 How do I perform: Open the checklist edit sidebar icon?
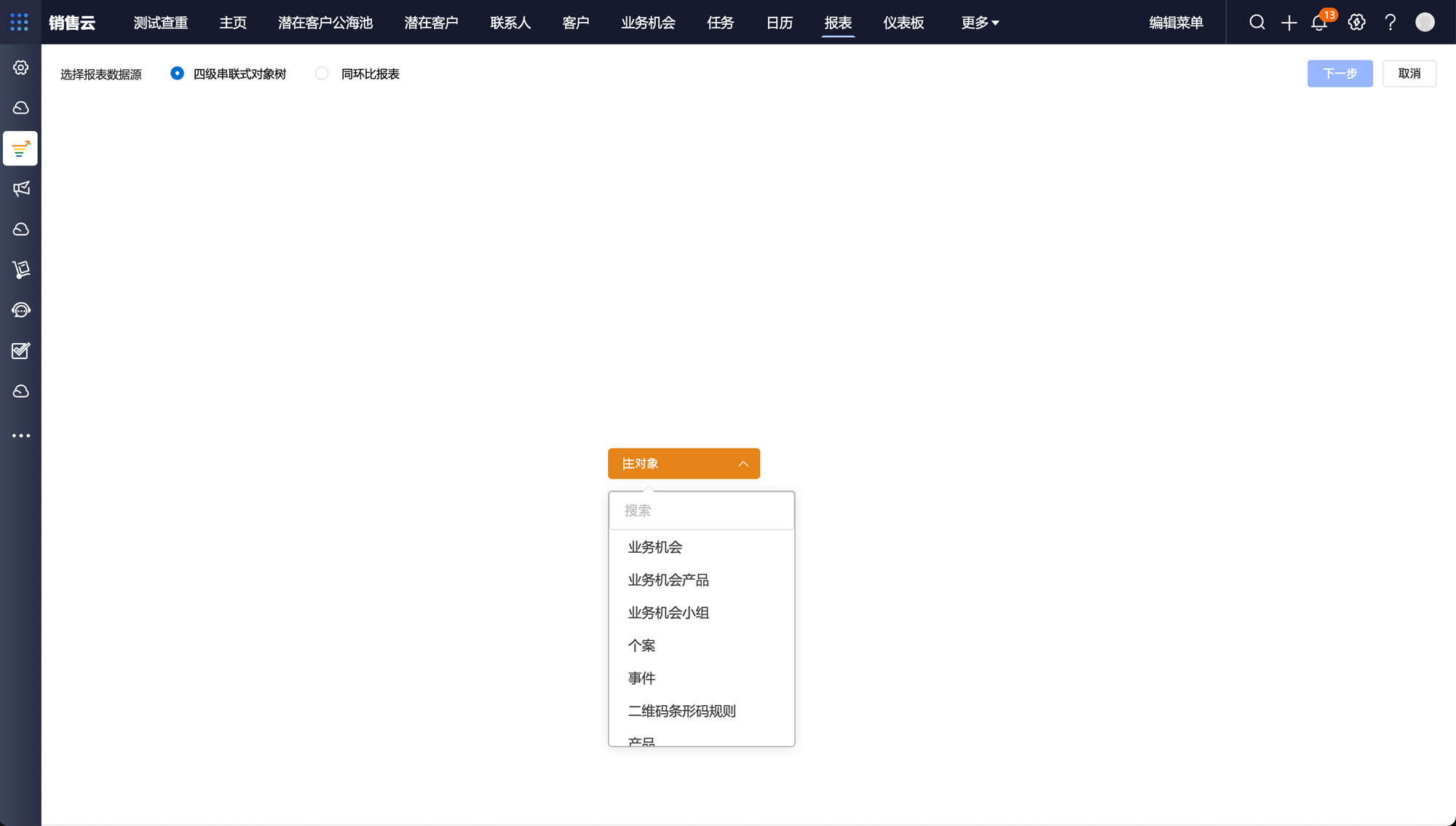click(x=20, y=351)
